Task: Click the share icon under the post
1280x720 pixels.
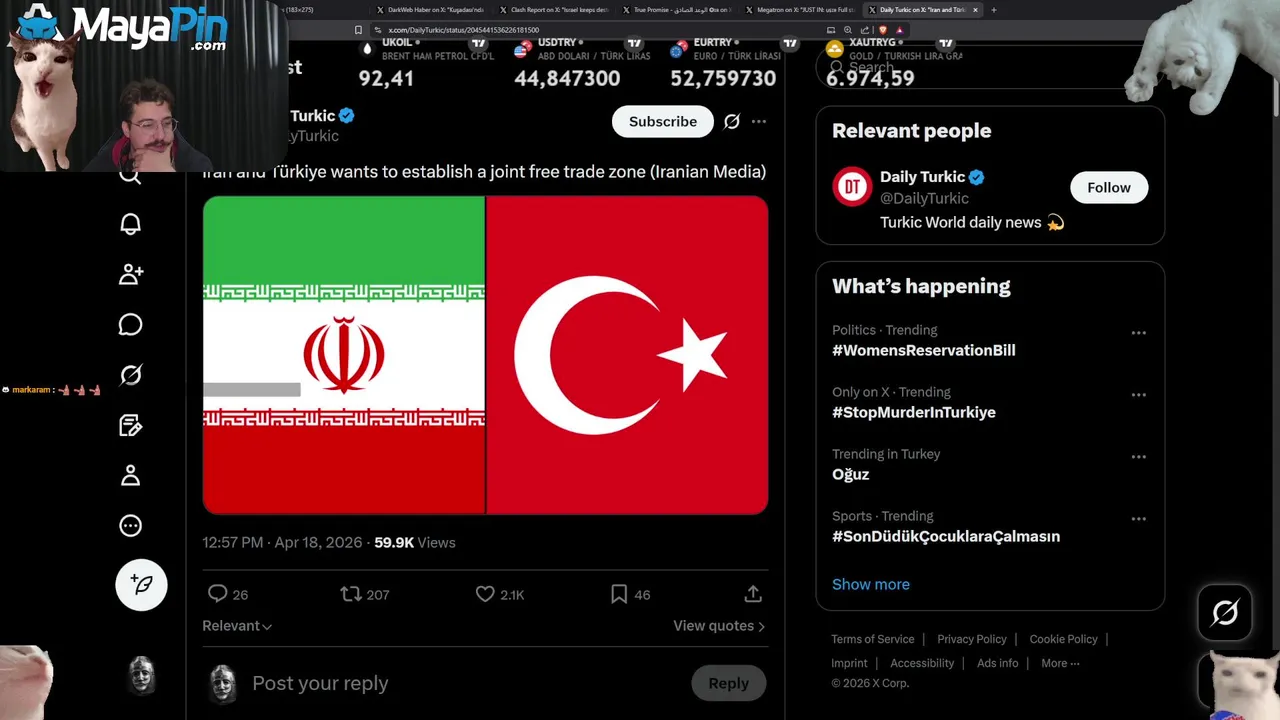Action: 753,594
